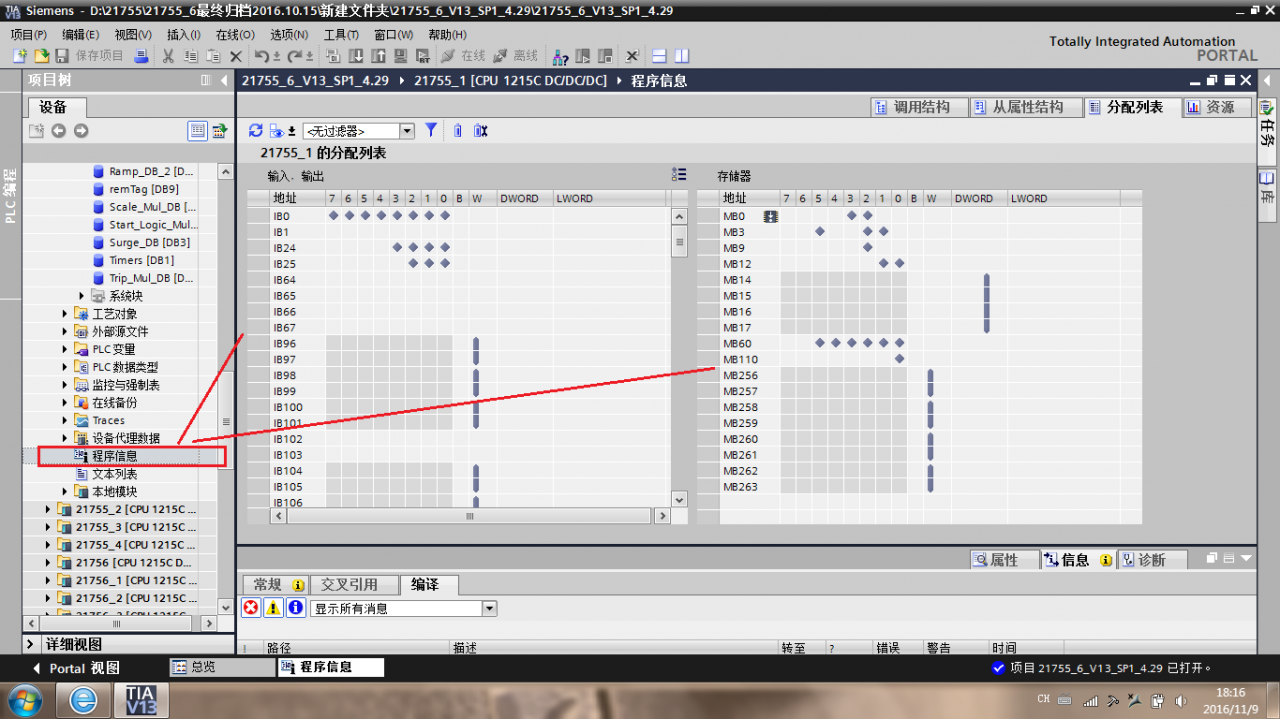This screenshot has width=1280, height=719.
Task: Collapse the project tree panel arrow
Action: point(224,80)
